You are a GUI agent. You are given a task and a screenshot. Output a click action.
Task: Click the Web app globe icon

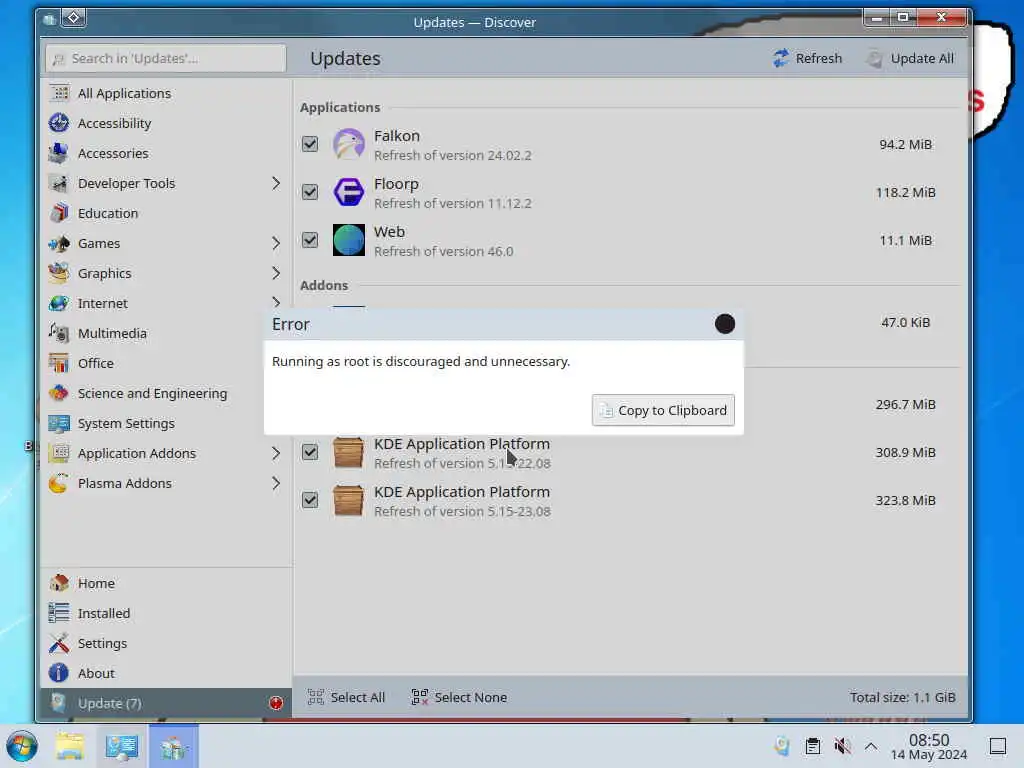pyautogui.click(x=349, y=240)
